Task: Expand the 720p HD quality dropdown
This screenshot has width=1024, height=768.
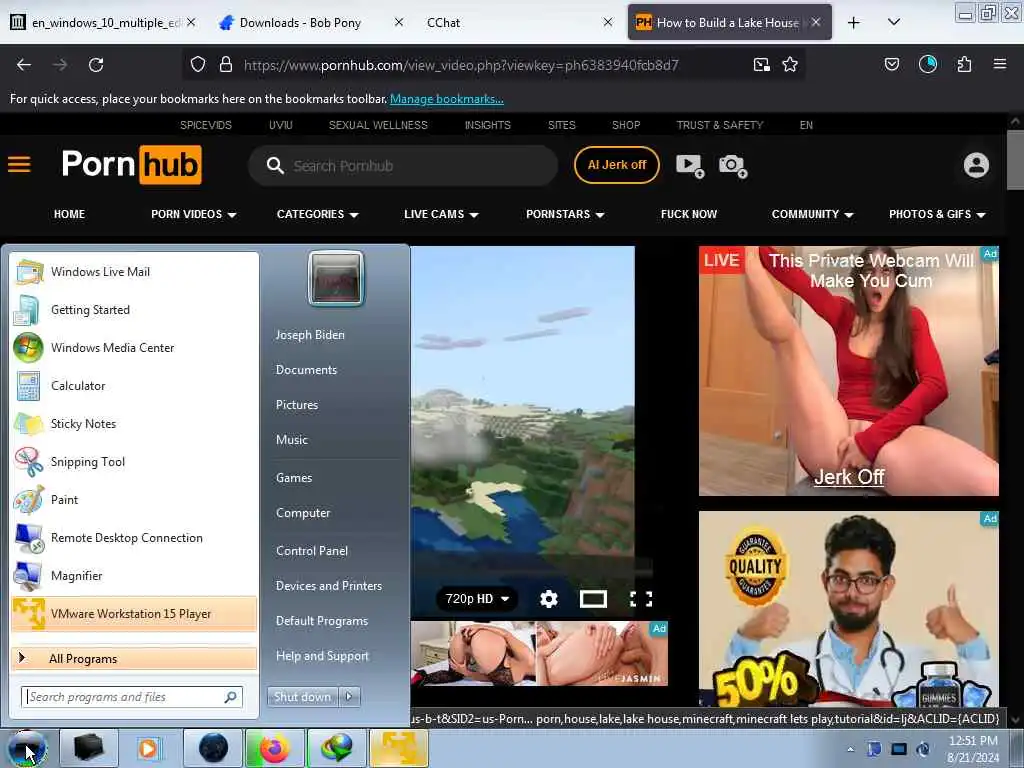Action: click(x=477, y=599)
